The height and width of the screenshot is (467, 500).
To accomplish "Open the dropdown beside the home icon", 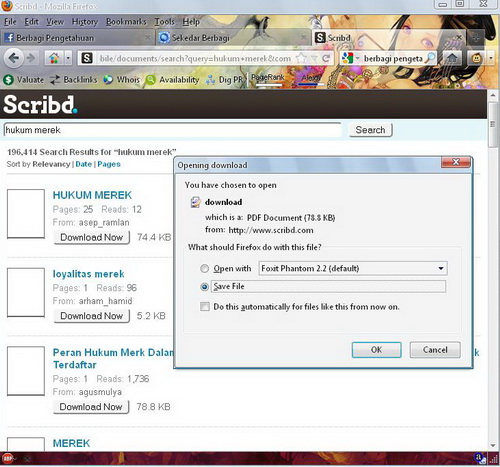I will pyautogui.click(x=68, y=58).
